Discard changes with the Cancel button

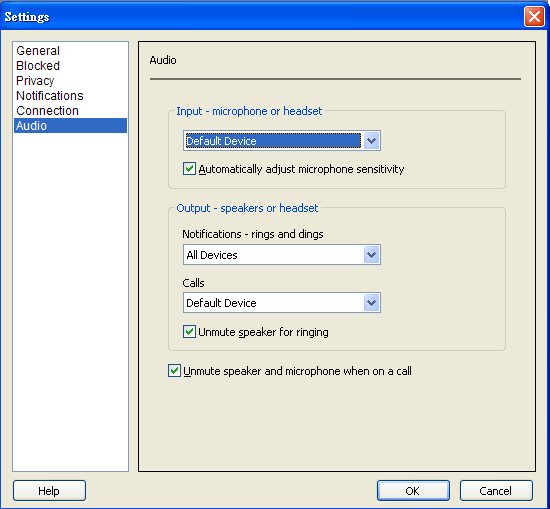496,490
